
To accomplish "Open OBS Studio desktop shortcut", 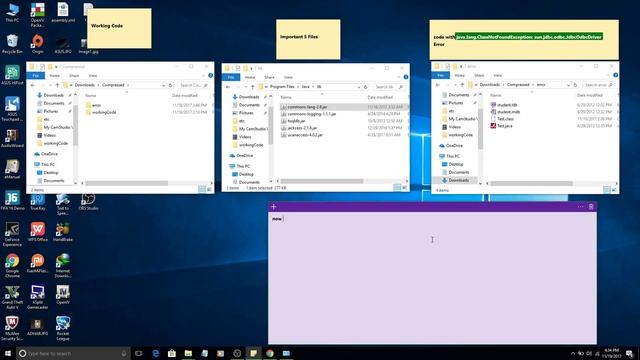I will coord(88,201).
